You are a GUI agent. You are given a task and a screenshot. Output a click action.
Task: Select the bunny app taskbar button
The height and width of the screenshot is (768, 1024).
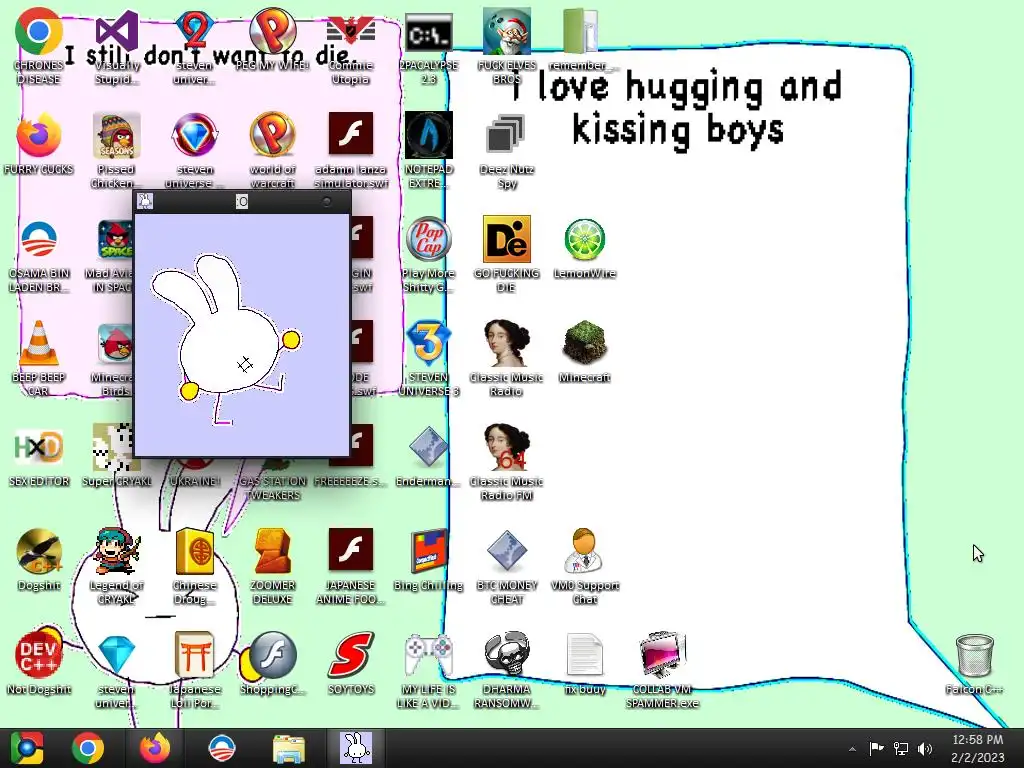(356, 748)
